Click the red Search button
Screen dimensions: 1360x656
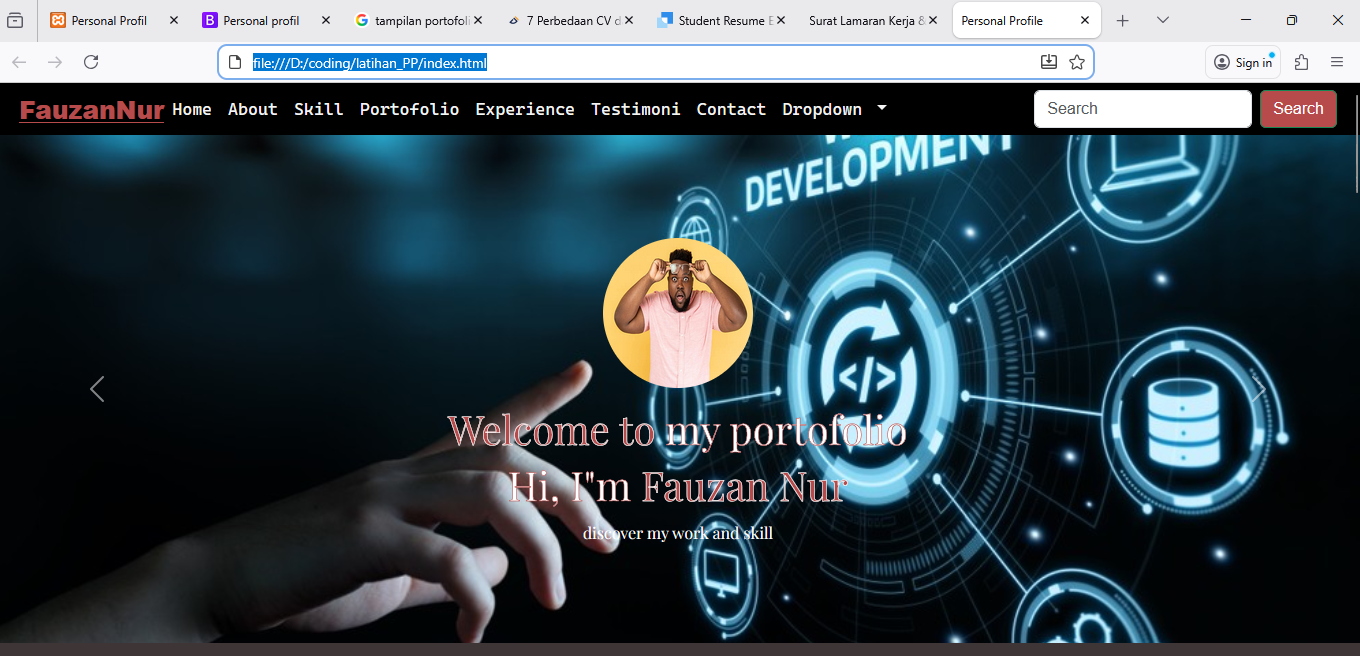[1298, 109]
